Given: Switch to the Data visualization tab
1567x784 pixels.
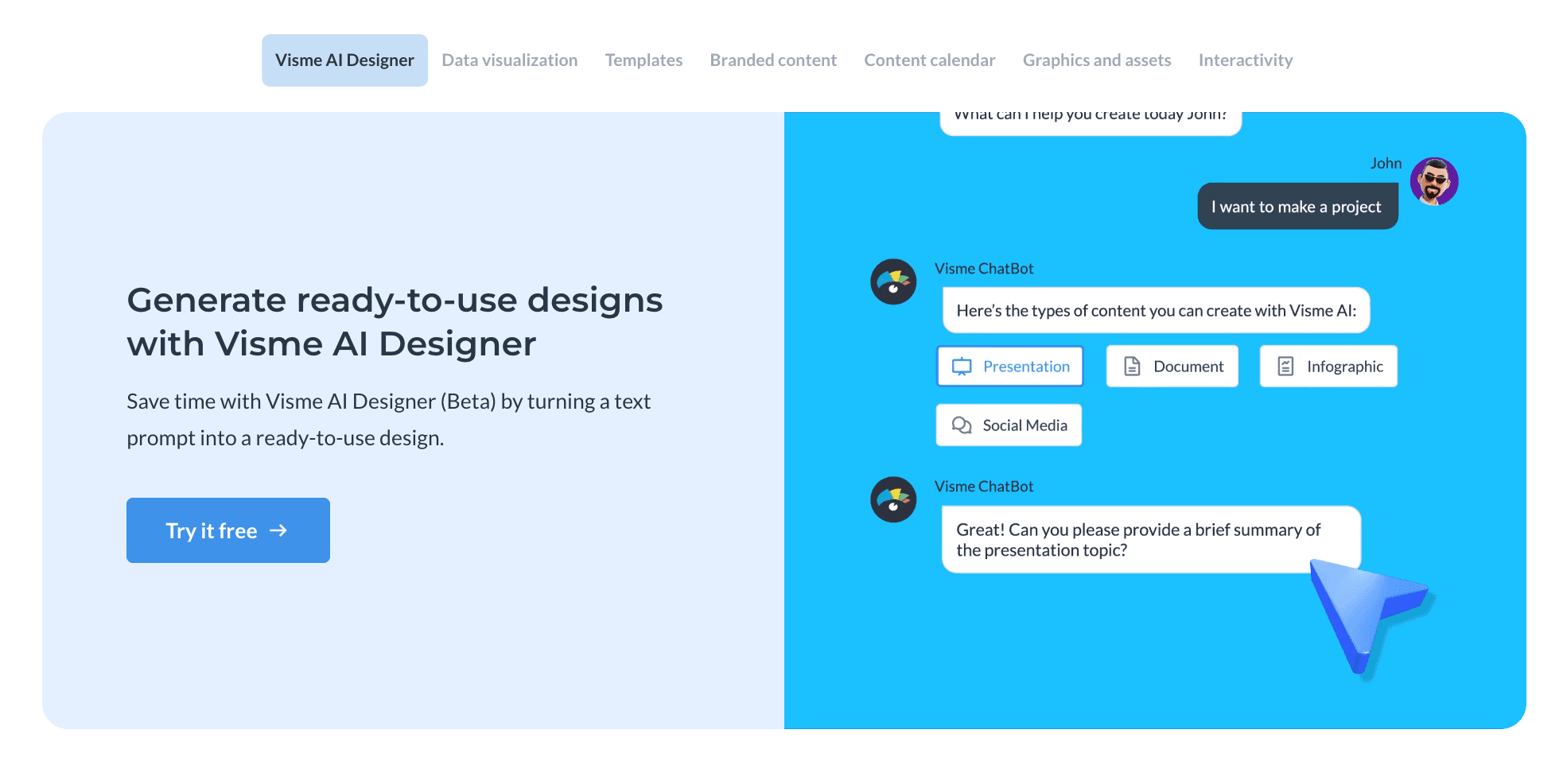Looking at the screenshot, I should coord(510,60).
